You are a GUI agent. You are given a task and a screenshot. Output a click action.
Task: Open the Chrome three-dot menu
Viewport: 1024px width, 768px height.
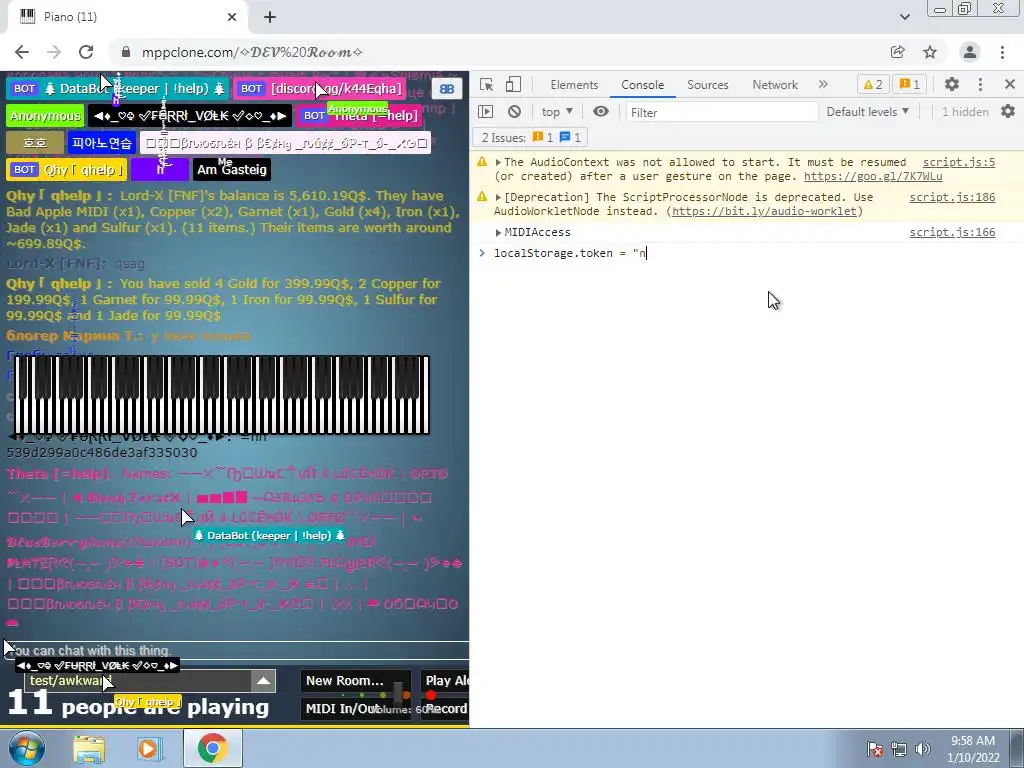[x=1002, y=52]
